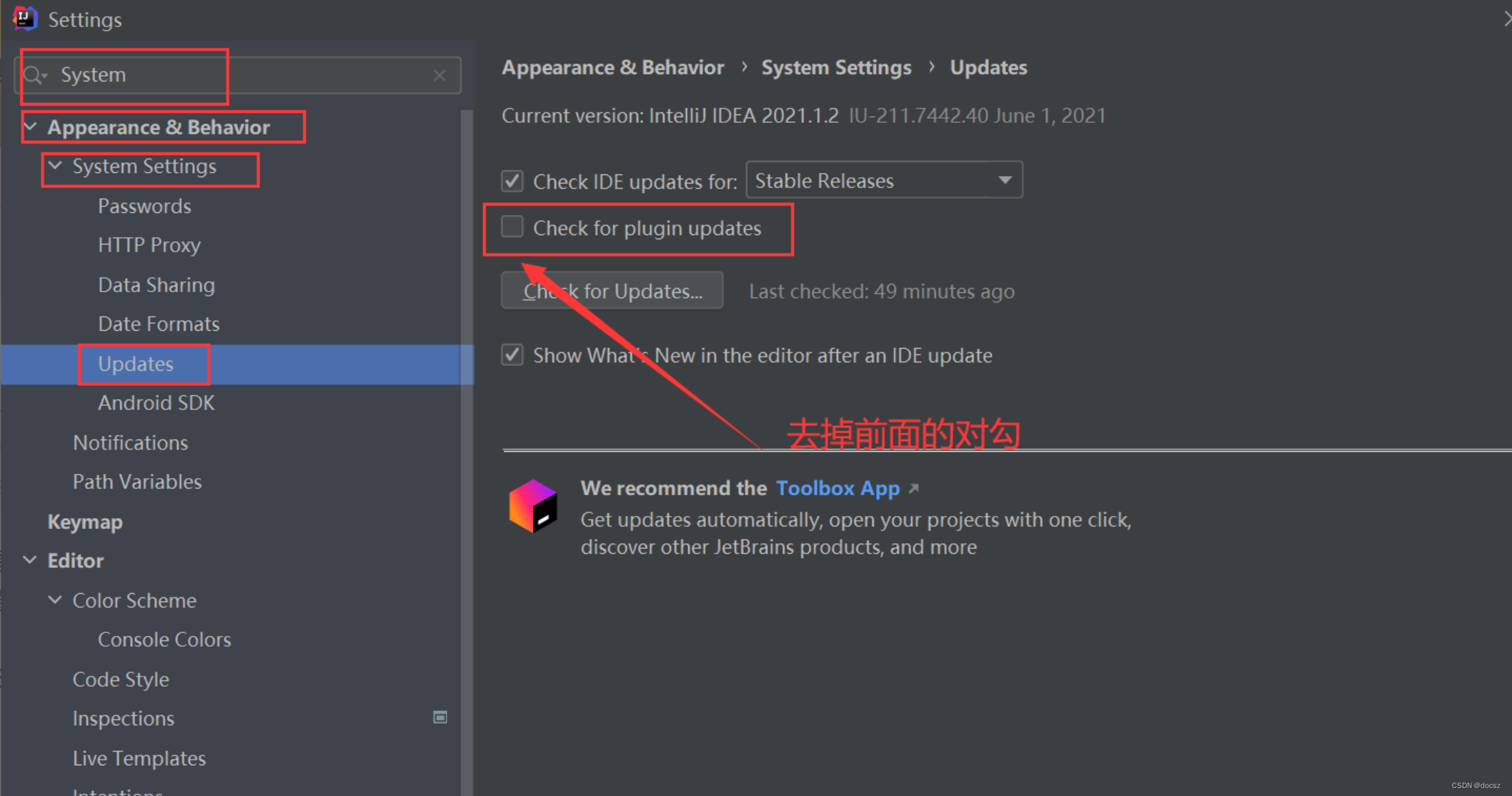Collapse System Settings tree node
The image size is (1512, 796).
(55, 166)
